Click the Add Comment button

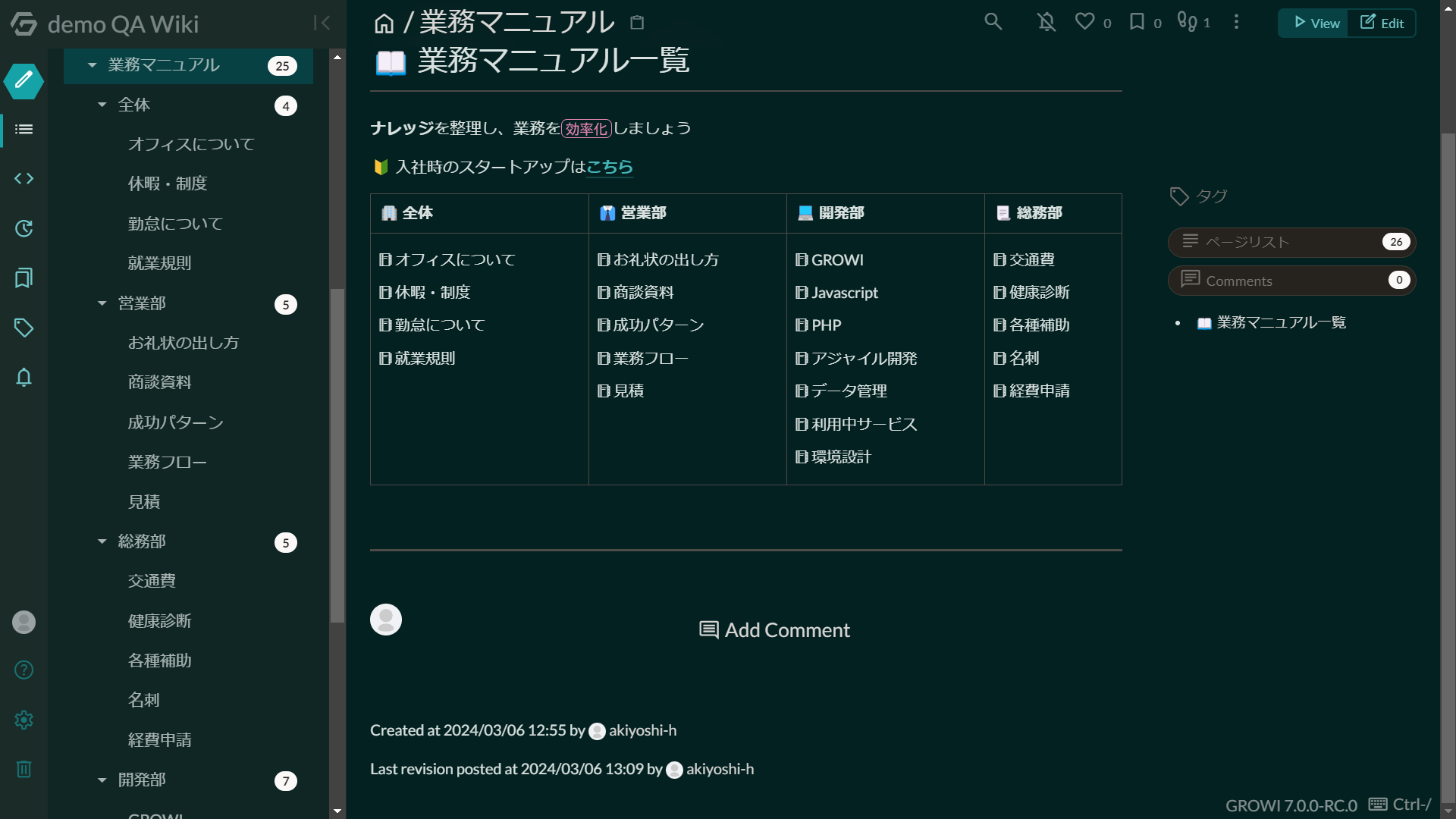point(773,629)
